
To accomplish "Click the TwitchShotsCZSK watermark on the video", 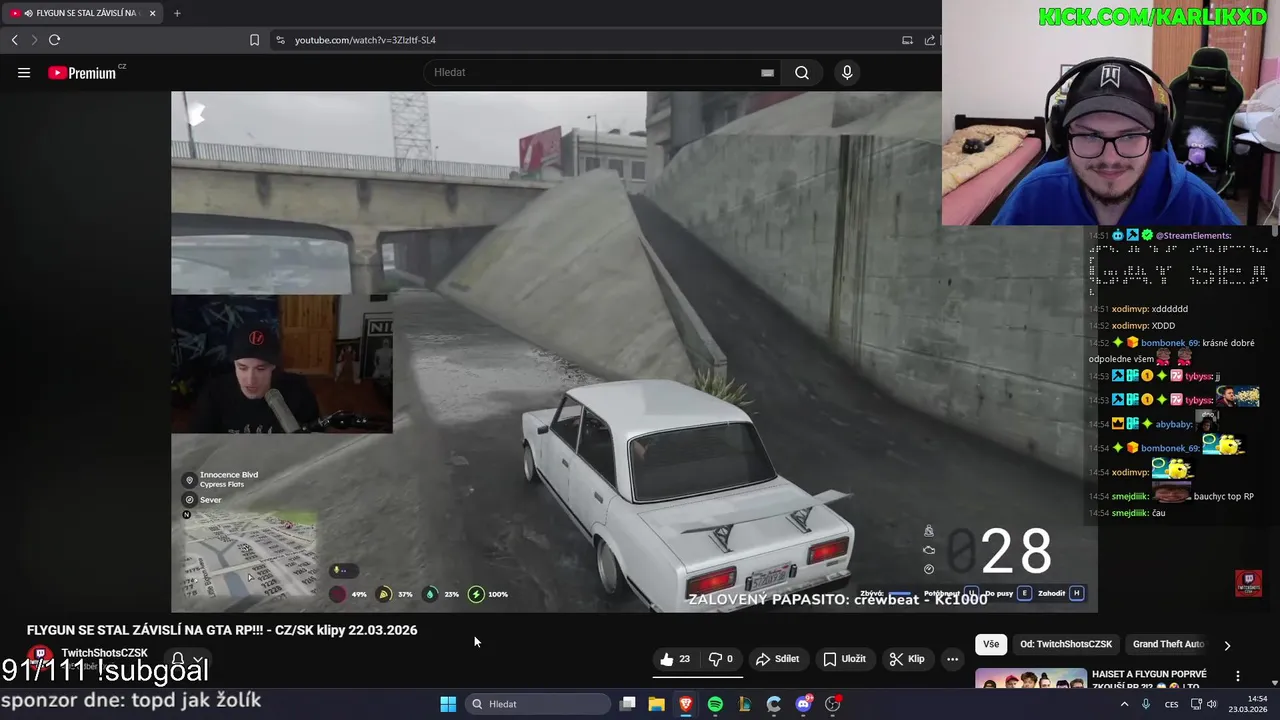I will point(1248,583).
